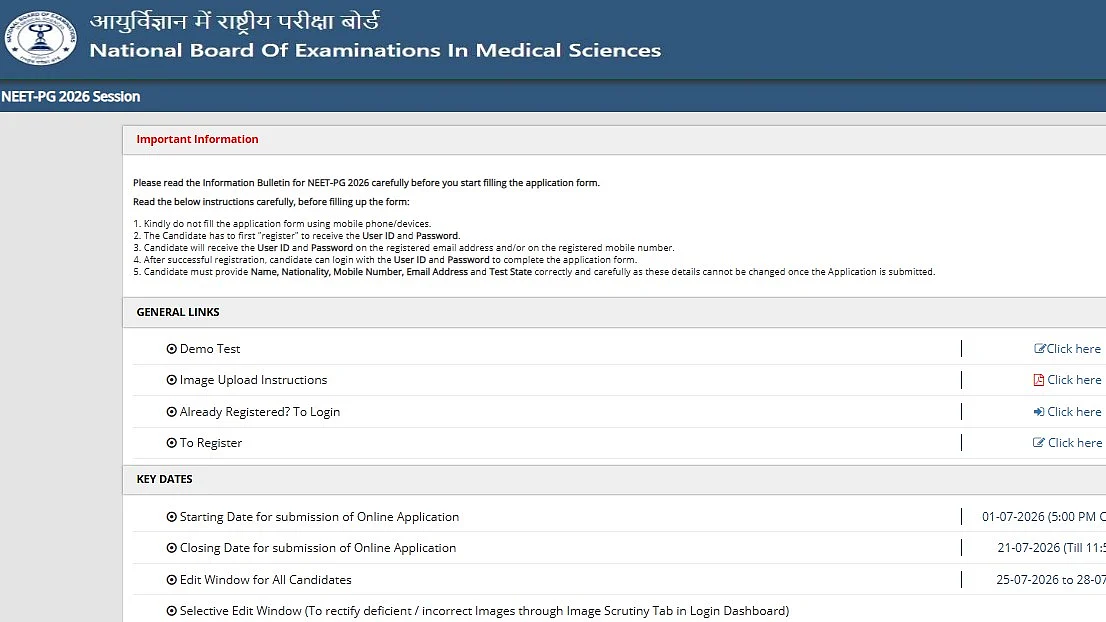The width and height of the screenshot is (1106, 622).
Task: Click the Hindi board title text
Action: pyautogui.click(x=235, y=21)
